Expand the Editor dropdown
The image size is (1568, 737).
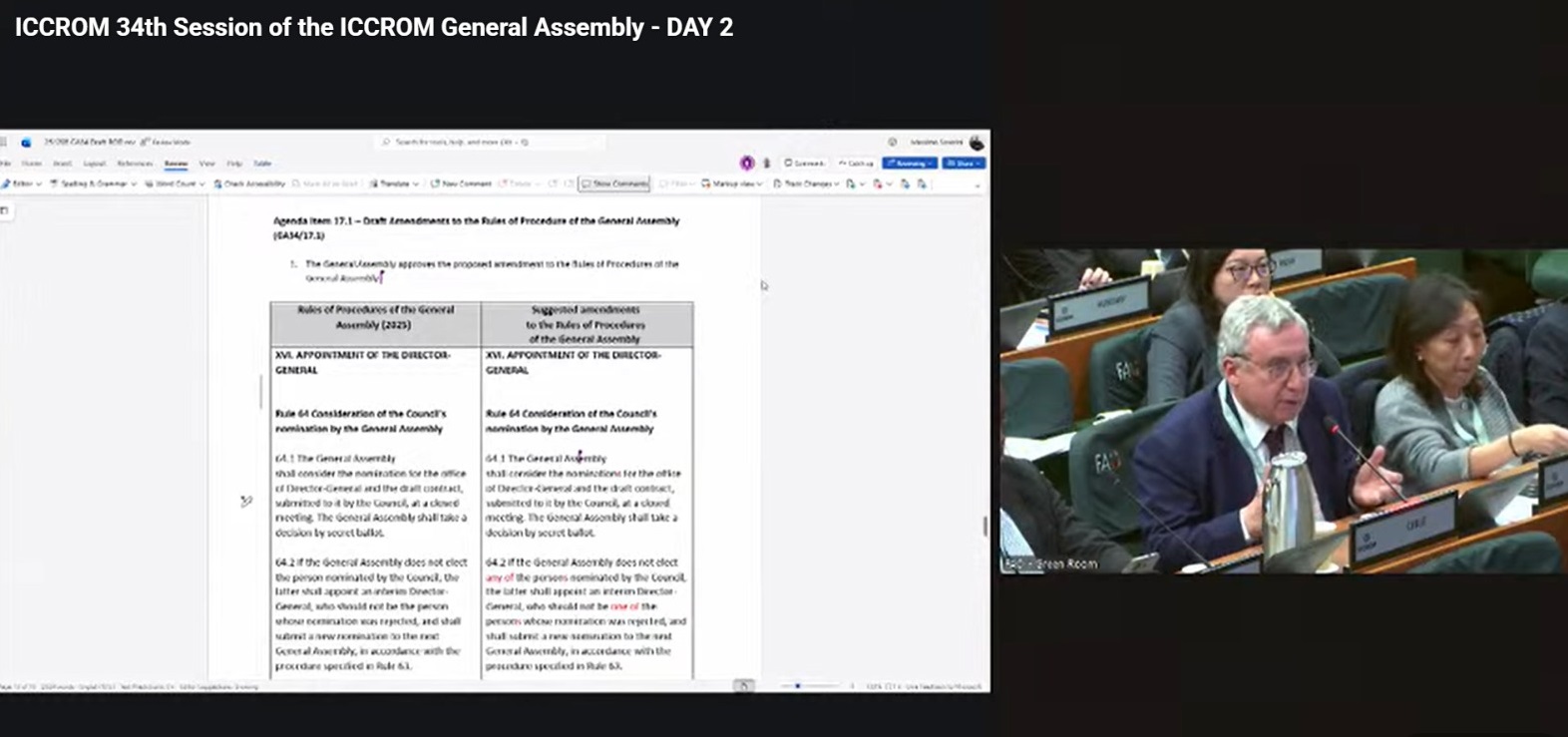point(22,184)
